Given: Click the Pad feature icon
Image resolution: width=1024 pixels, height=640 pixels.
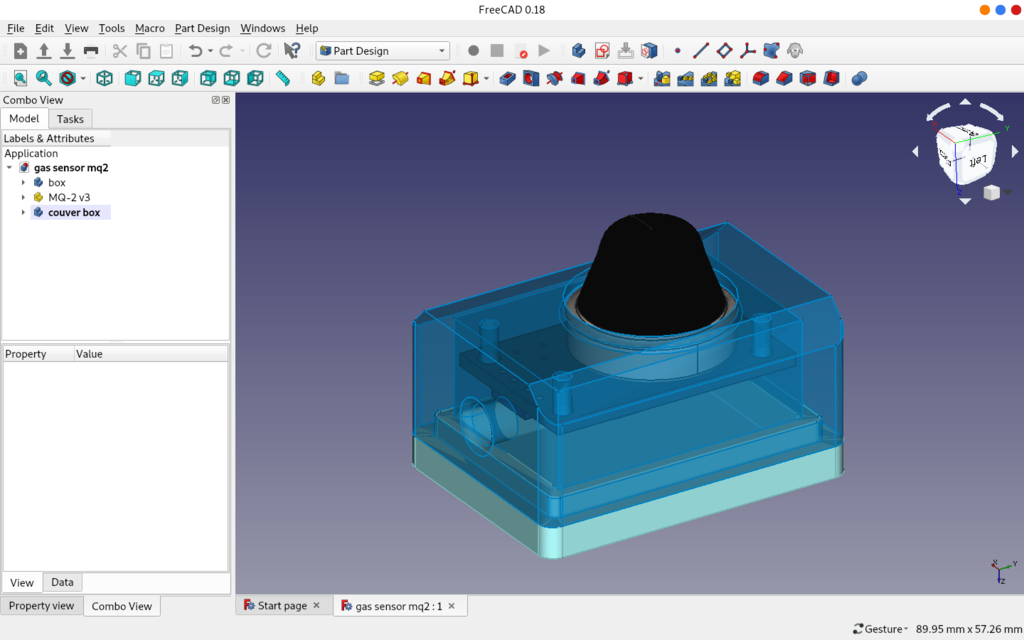Looking at the screenshot, I should pyautogui.click(x=376, y=78).
